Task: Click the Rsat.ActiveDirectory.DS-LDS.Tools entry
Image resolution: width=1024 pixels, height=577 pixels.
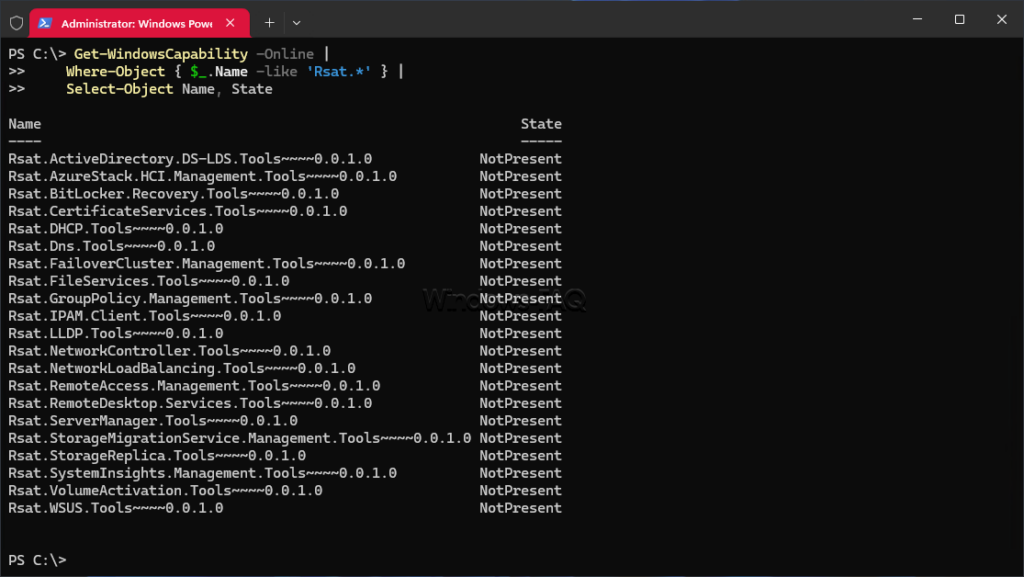Action: click(x=190, y=159)
